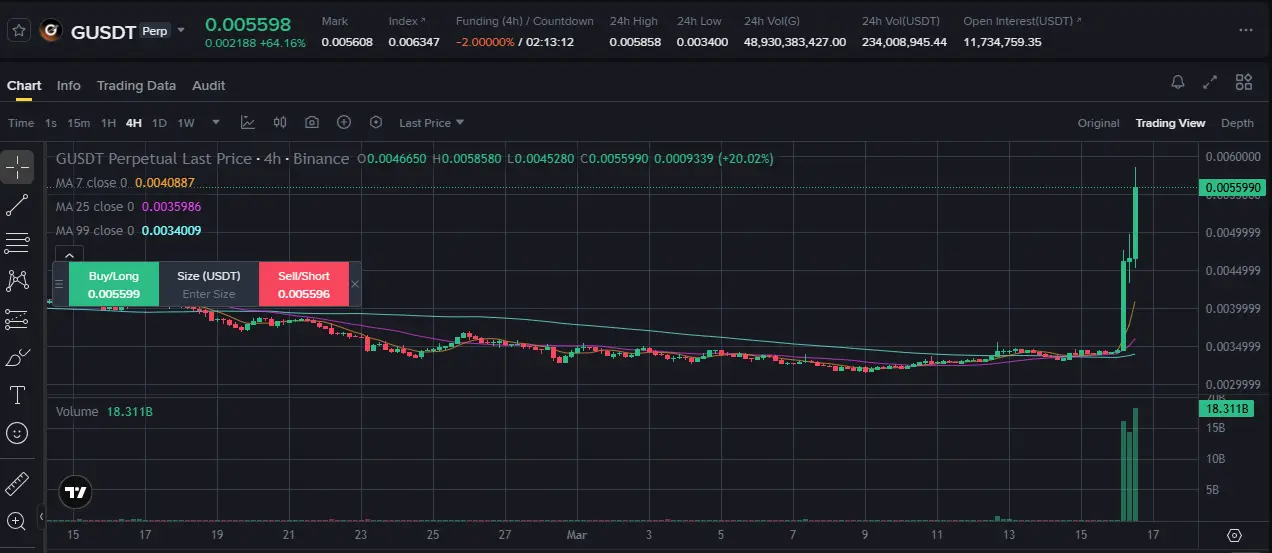
Task: Open the GUSDT pair selector dropdown arrow
Action: (181, 30)
